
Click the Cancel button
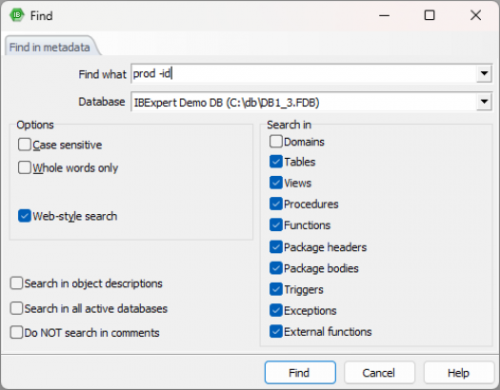pos(379,373)
